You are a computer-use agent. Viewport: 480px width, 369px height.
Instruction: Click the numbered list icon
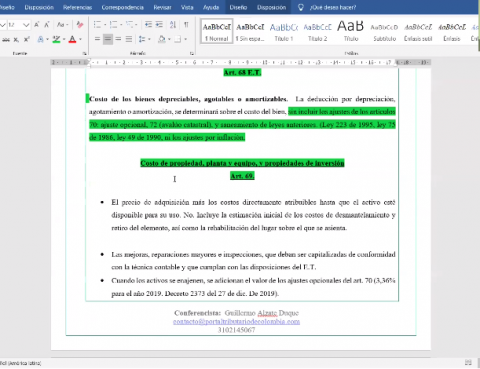113,25
